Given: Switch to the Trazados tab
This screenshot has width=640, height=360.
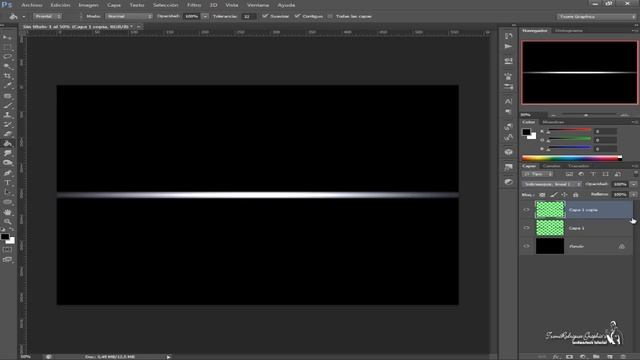Looking at the screenshot, I should click(579, 166).
